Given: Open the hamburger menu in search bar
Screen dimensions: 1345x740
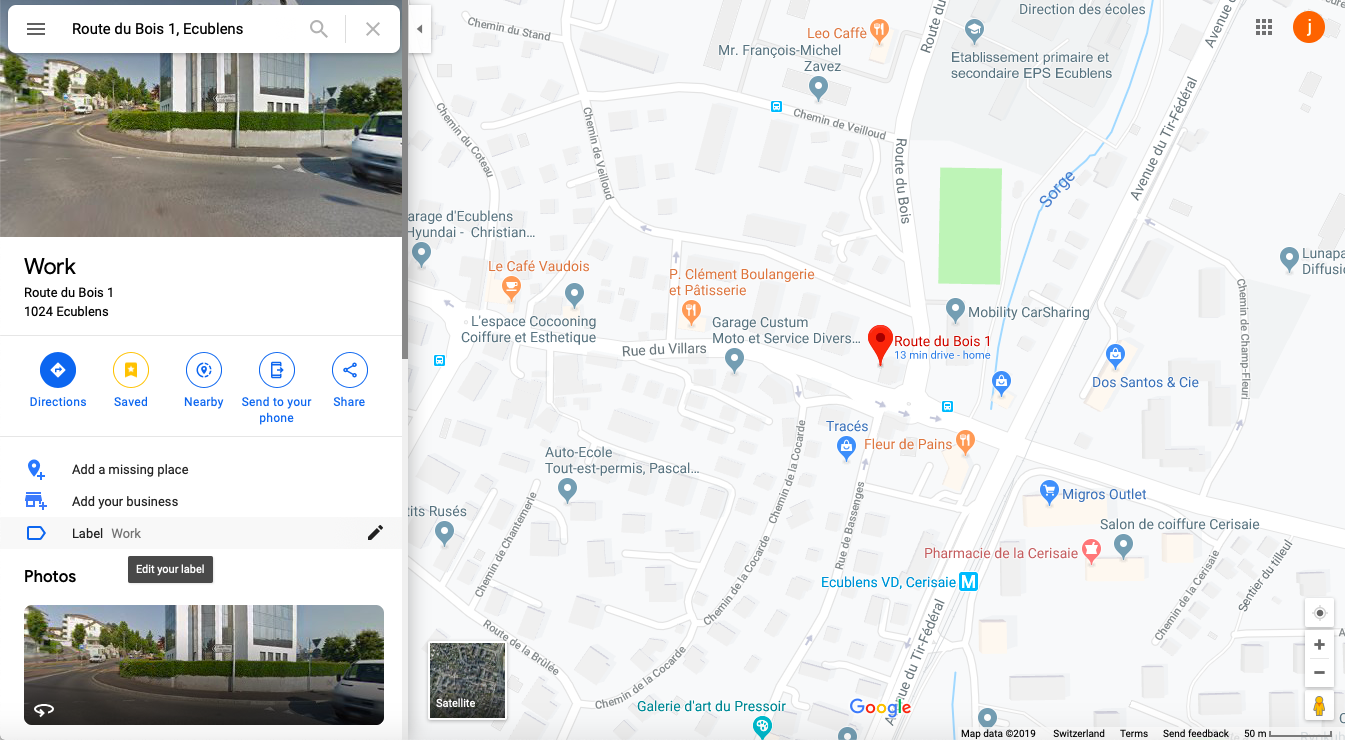Looking at the screenshot, I should click(x=36, y=29).
